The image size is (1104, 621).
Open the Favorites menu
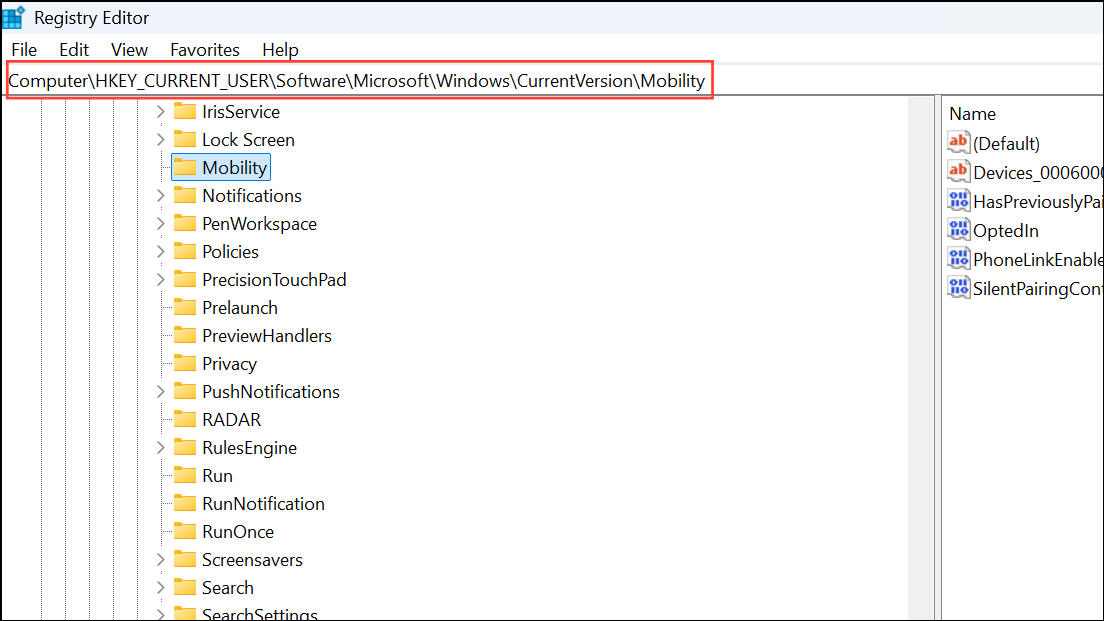coord(205,50)
